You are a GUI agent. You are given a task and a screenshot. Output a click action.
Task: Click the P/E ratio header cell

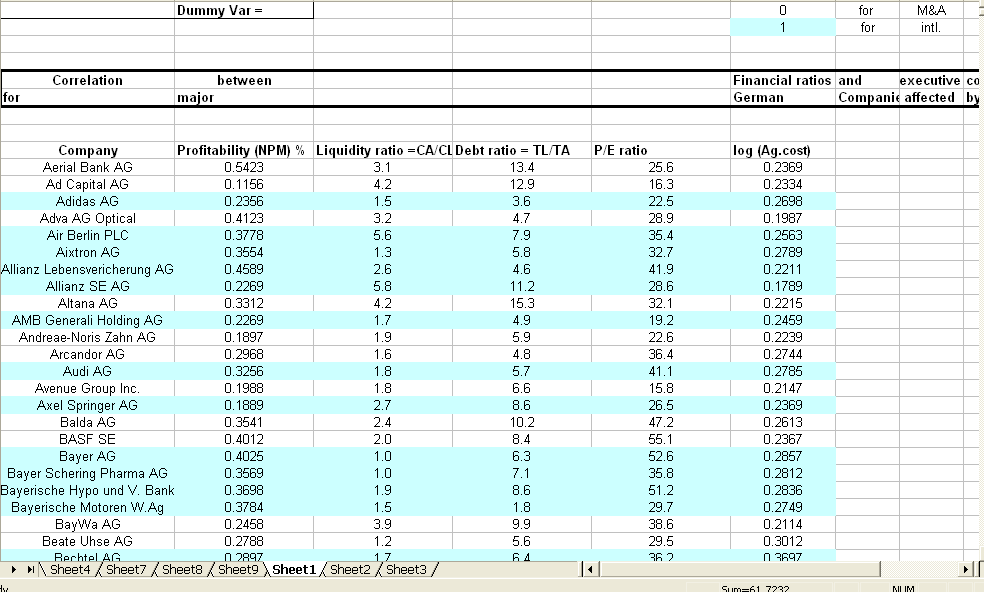[660, 150]
